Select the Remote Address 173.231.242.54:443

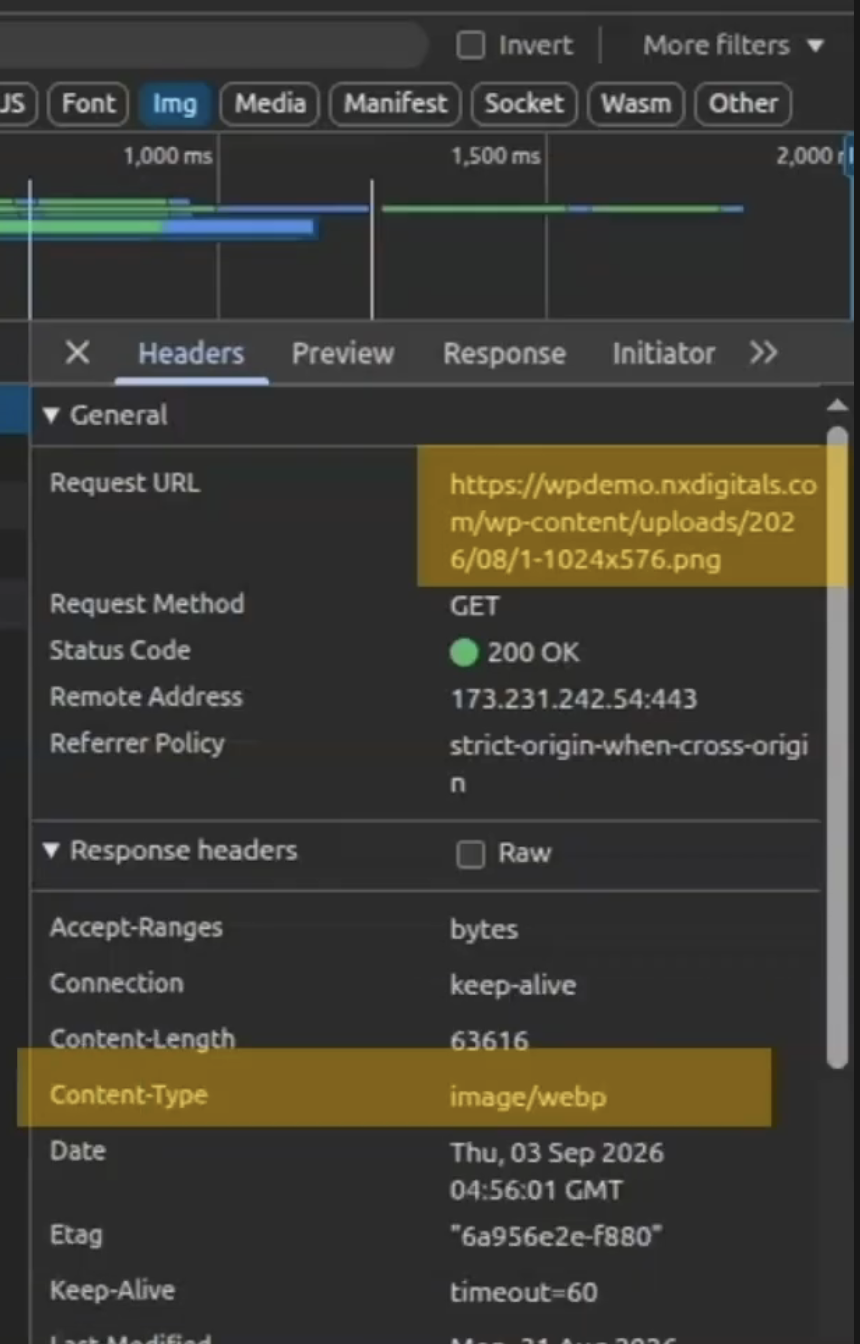pyautogui.click(x=573, y=698)
